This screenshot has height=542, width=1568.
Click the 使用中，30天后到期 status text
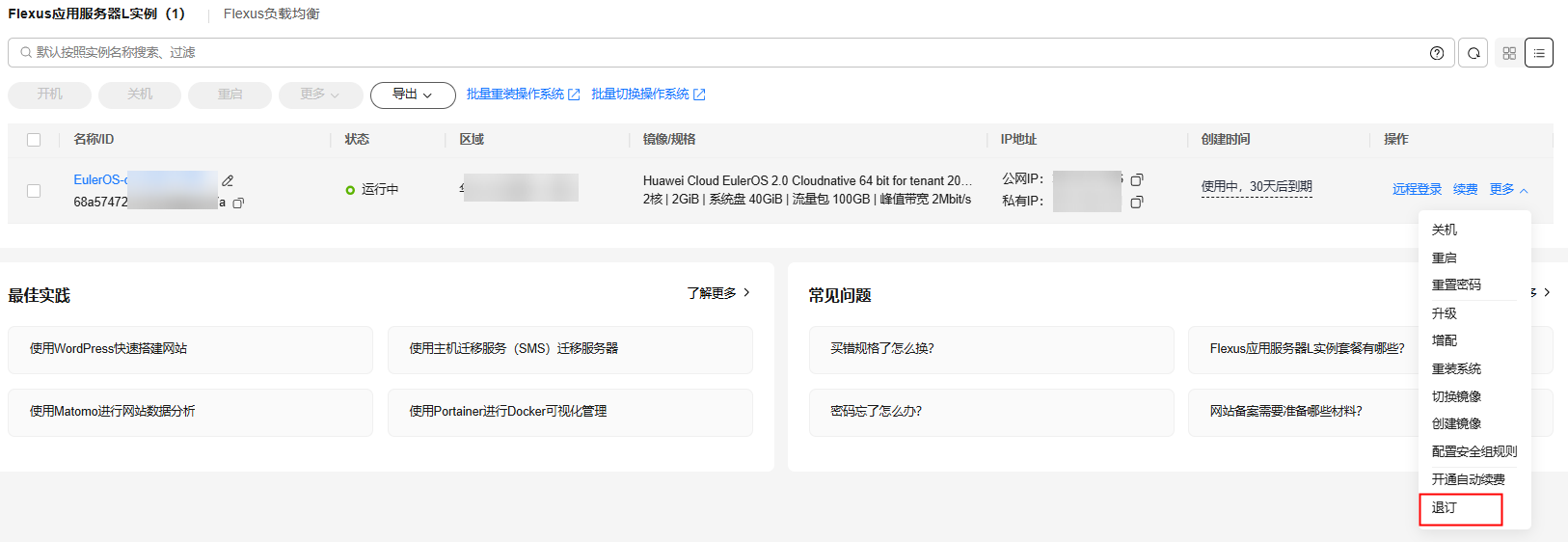pos(1257,187)
